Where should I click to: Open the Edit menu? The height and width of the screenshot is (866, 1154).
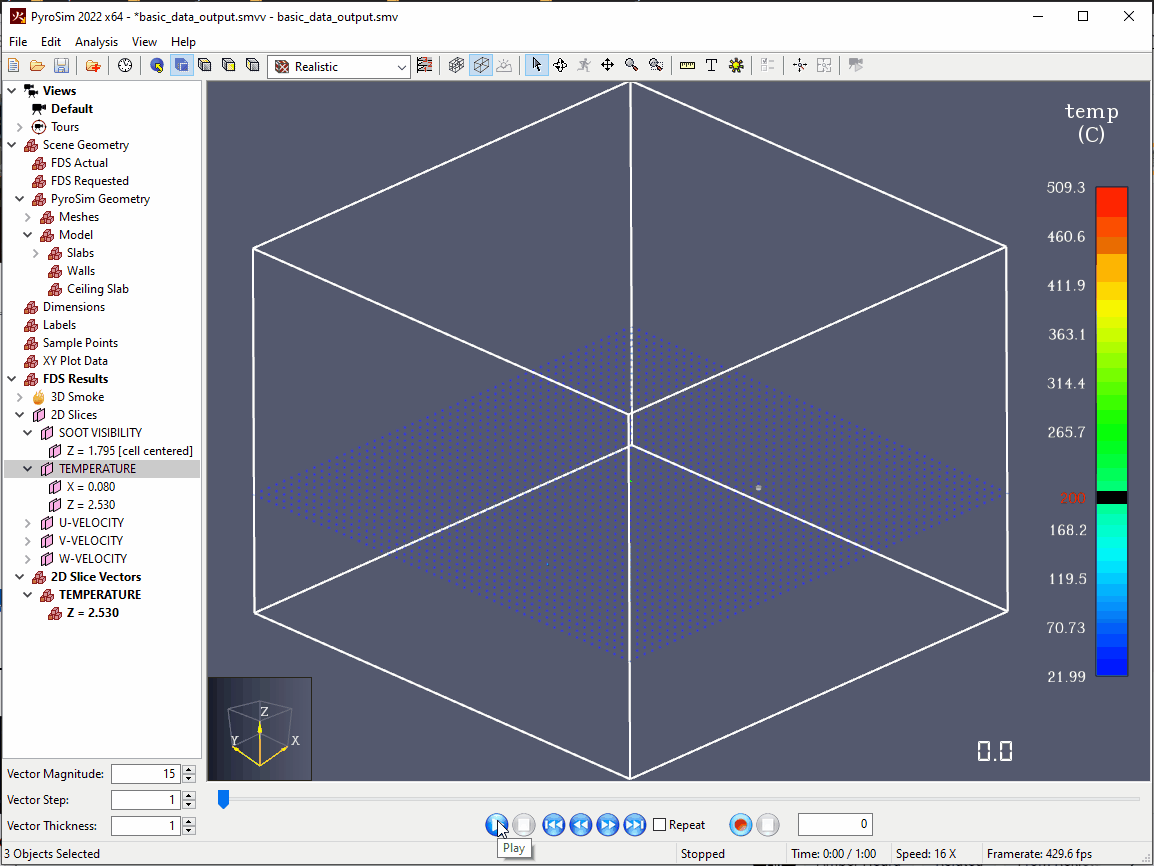click(51, 42)
